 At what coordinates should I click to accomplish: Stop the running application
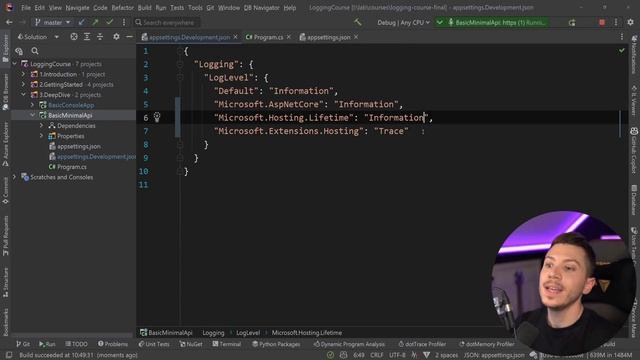point(602,22)
